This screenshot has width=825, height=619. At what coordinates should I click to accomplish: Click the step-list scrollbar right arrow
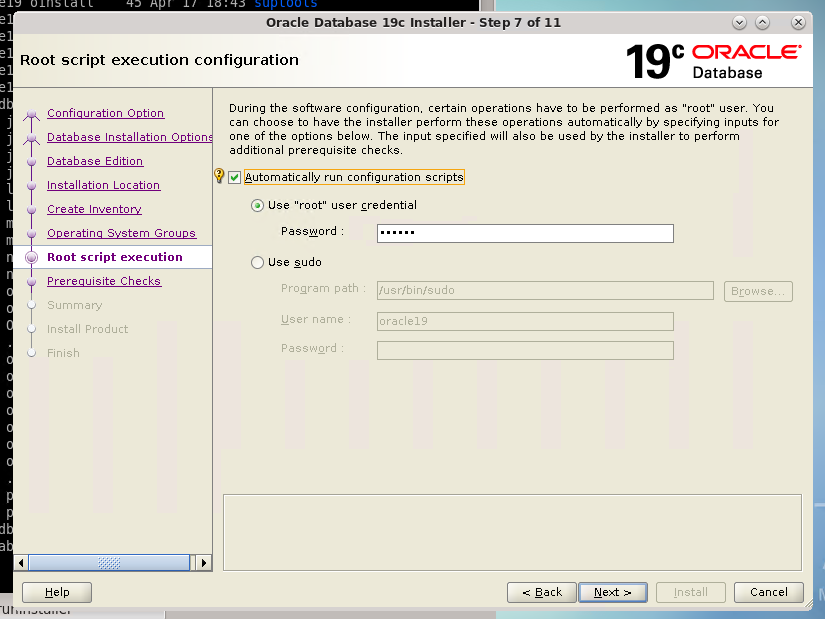point(204,563)
